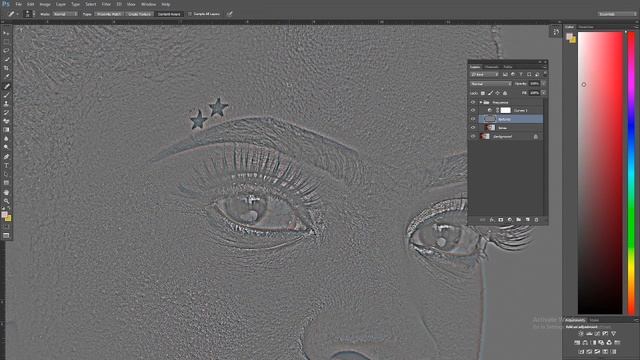Add a Levels adjustment from Adjustments panel
640x360 pixels.
[x=589, y=333]
